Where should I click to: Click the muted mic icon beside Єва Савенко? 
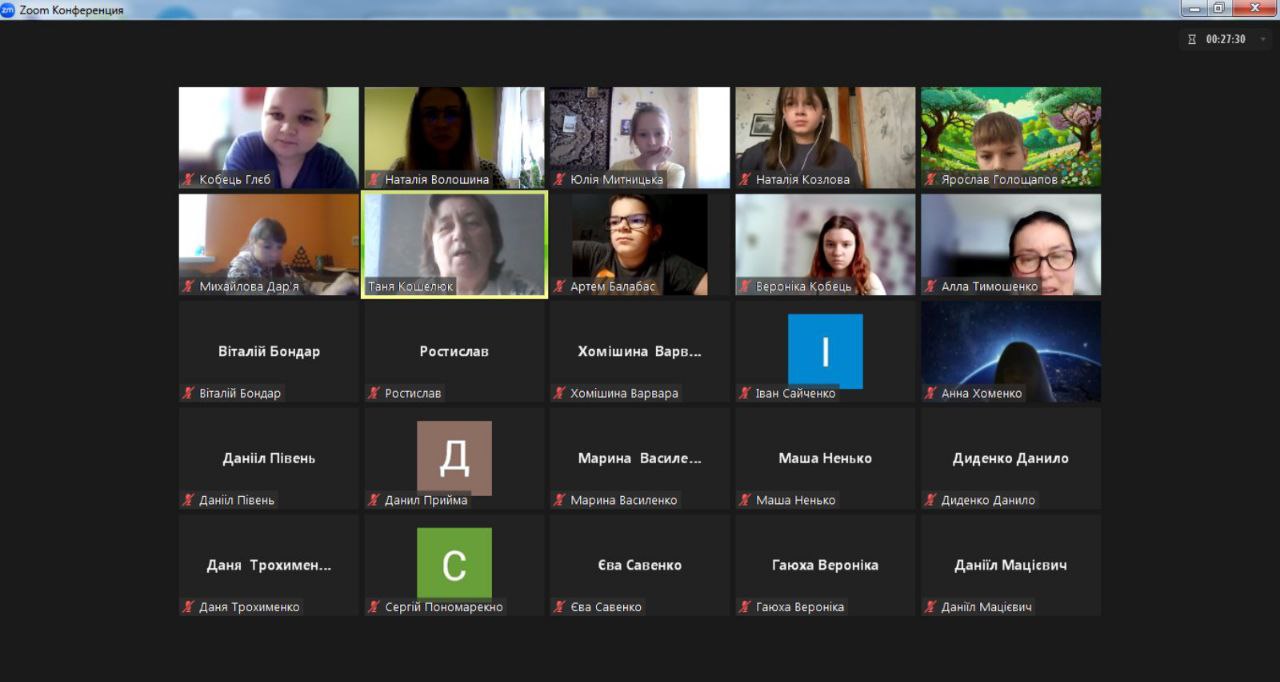pos(559,607)
